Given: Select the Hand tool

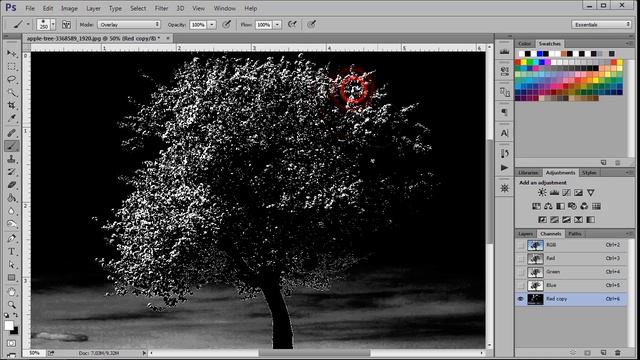Looking at the screenshot, I should tap(11, 291).
